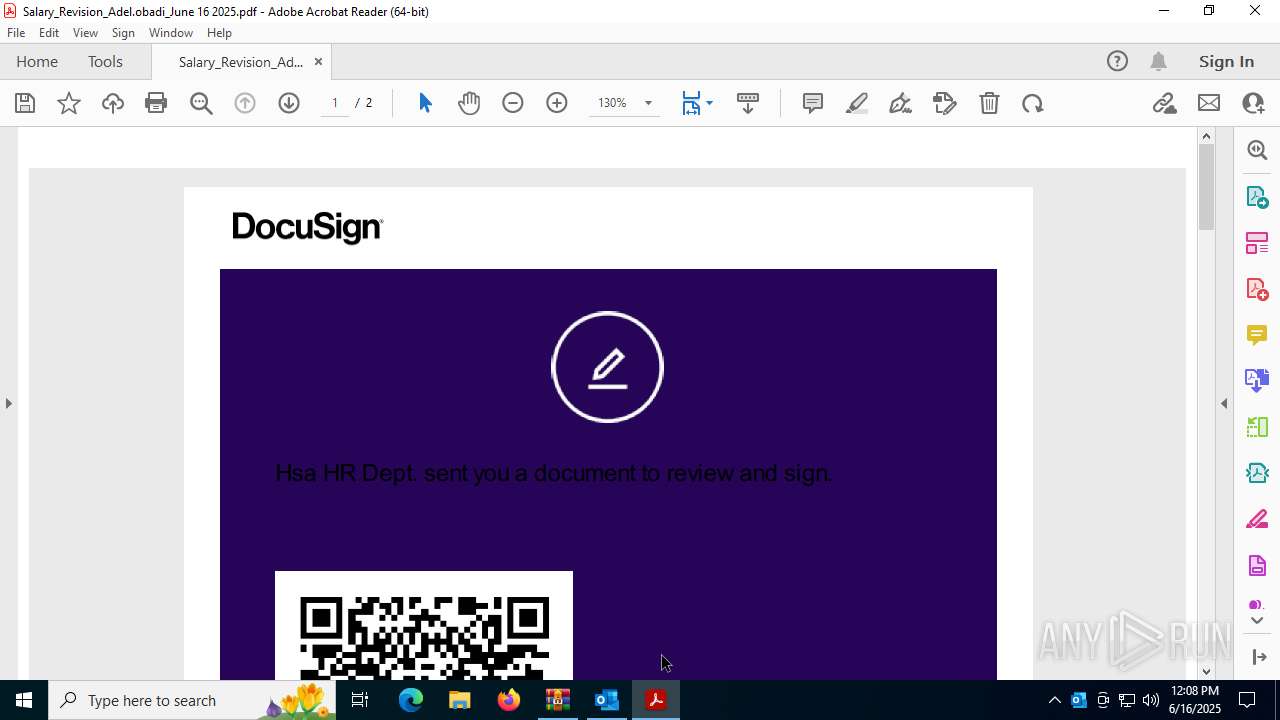
Task: Rotate the page with the rotate icon
Action: 1033,103
